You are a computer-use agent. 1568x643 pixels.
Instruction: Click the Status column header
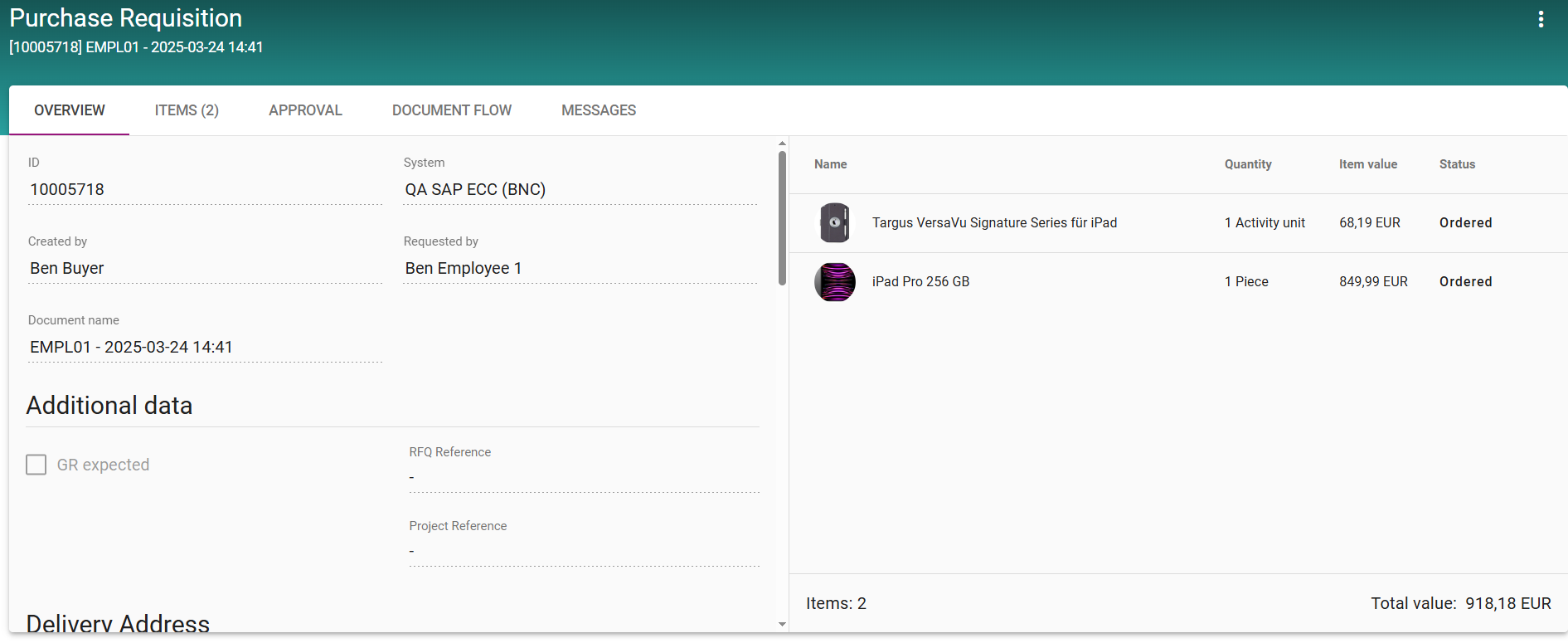tap(1457, 164)
